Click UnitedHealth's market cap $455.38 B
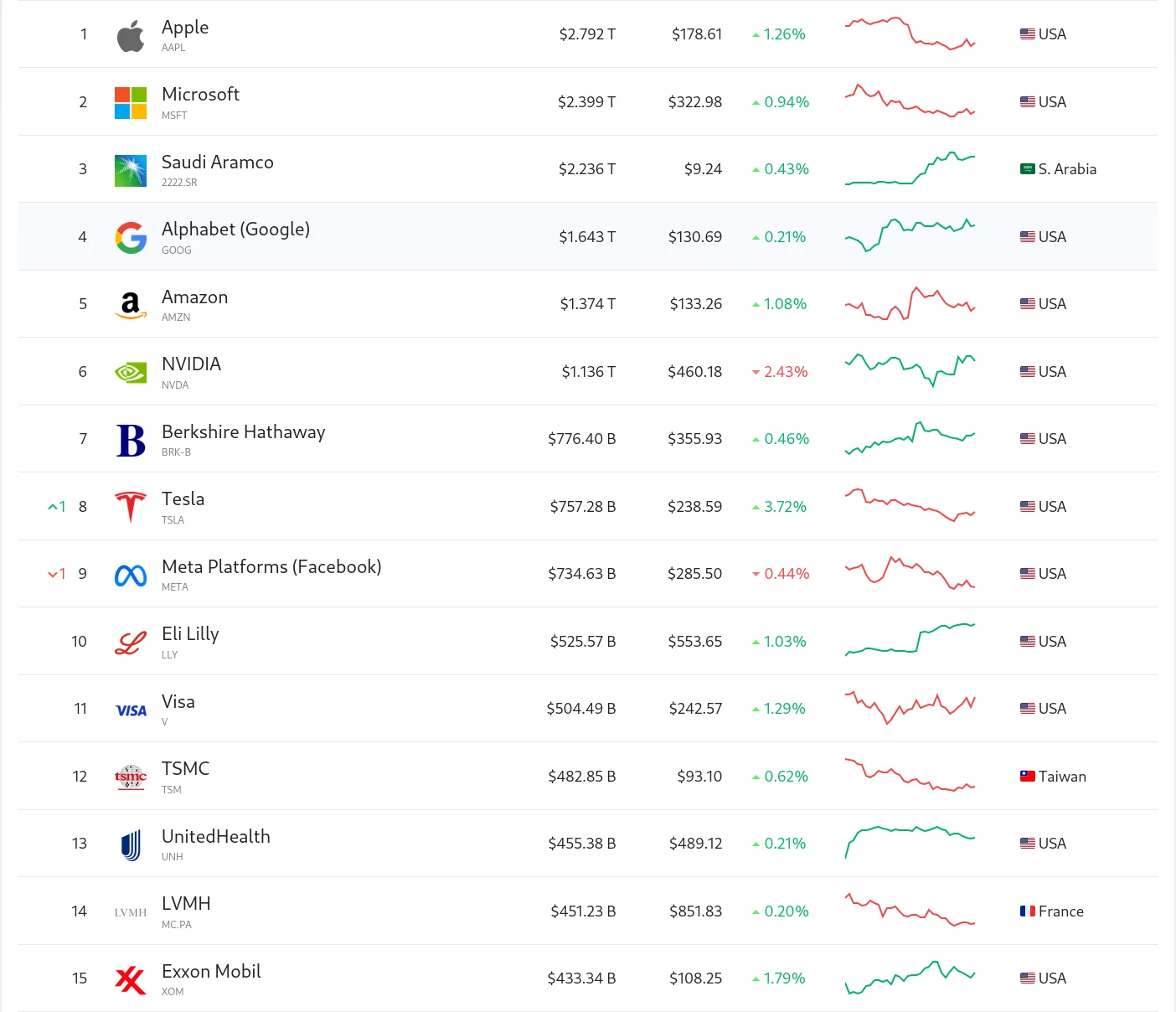Image resolution: width=1176 pixels, height=1012 pixels. click(582, 844)
